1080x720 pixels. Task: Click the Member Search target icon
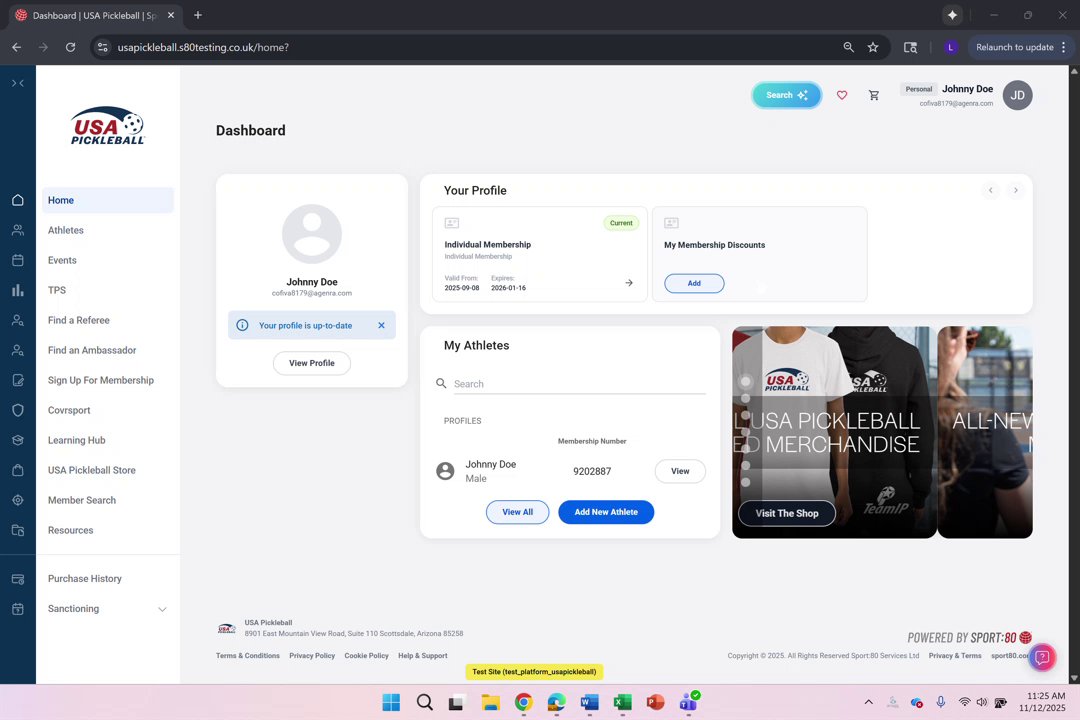(18, 500)
